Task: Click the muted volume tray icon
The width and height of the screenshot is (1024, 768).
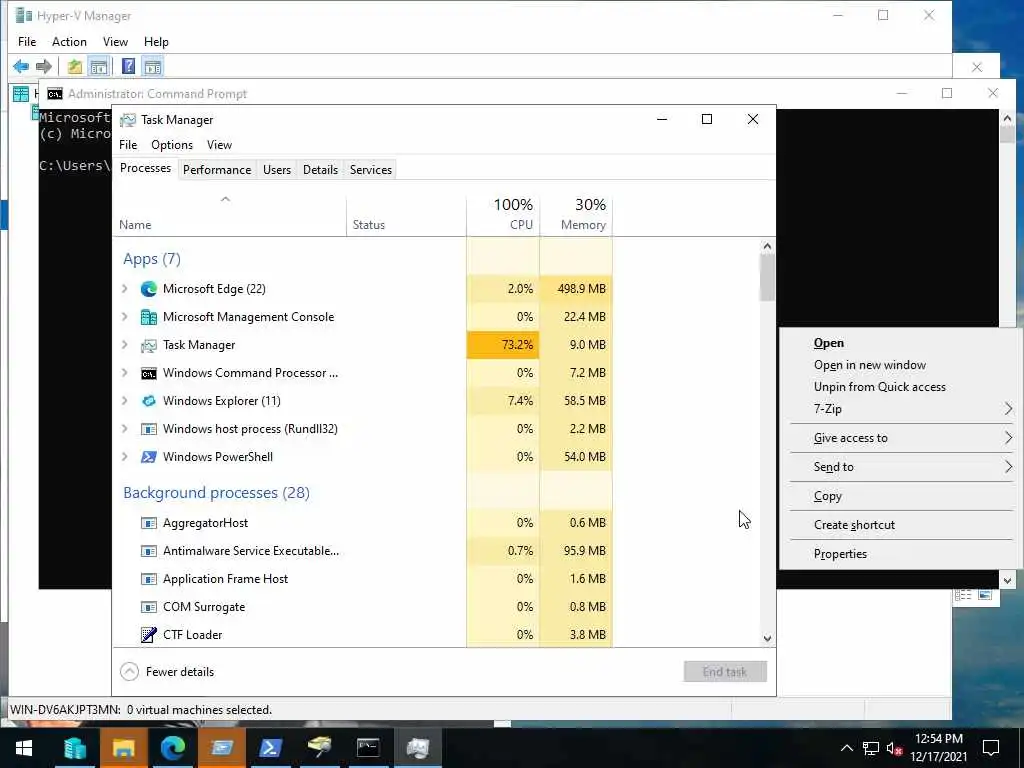Action: coord(894,748)
